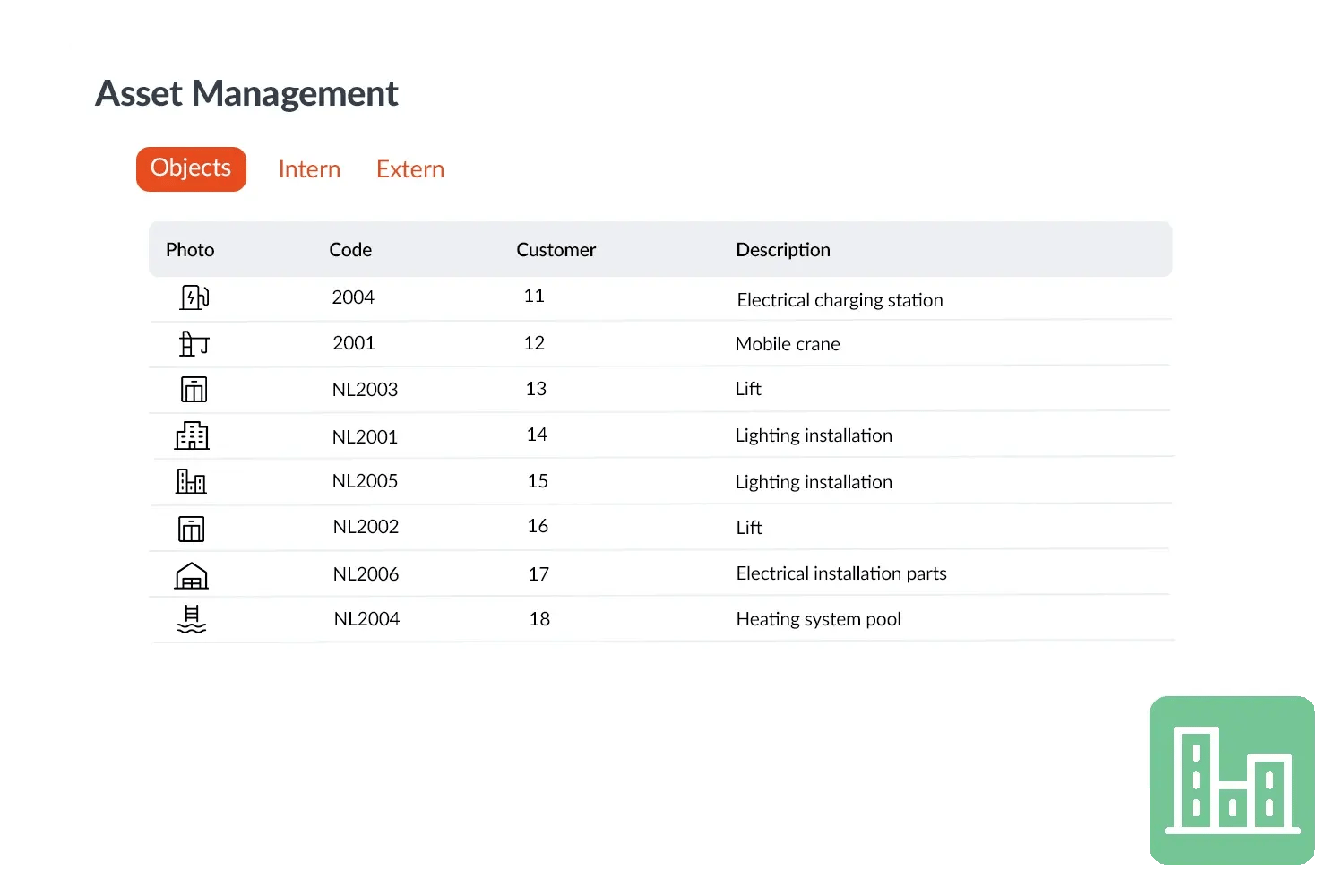Open the Mobile crane description
Image resolution: width=1344 pixels, height=896 pixels.
[788, 344]
